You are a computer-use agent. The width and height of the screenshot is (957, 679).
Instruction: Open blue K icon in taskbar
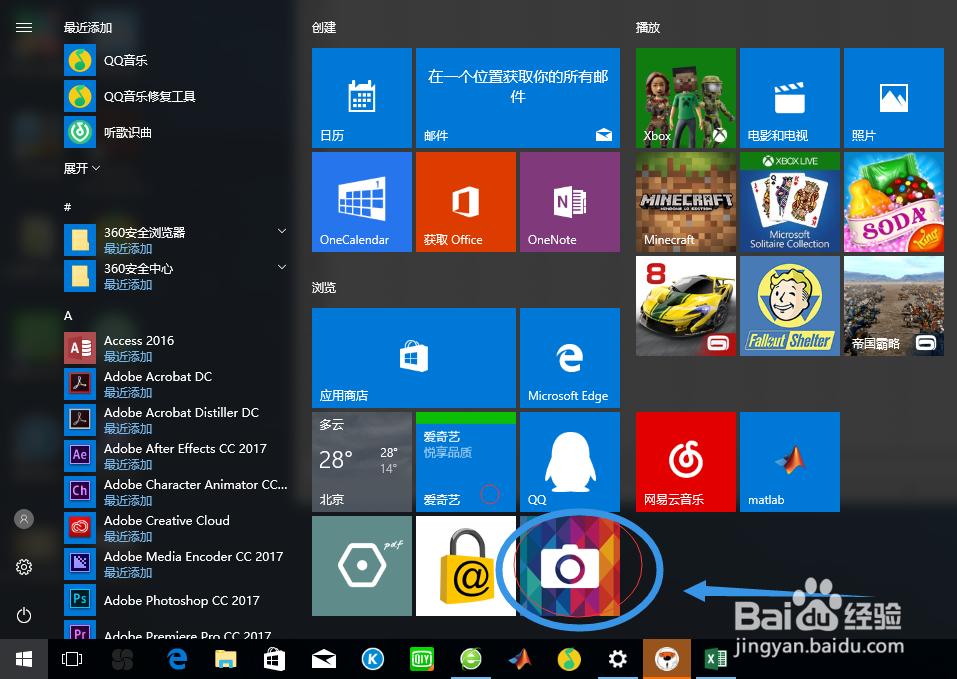(372, 659)
